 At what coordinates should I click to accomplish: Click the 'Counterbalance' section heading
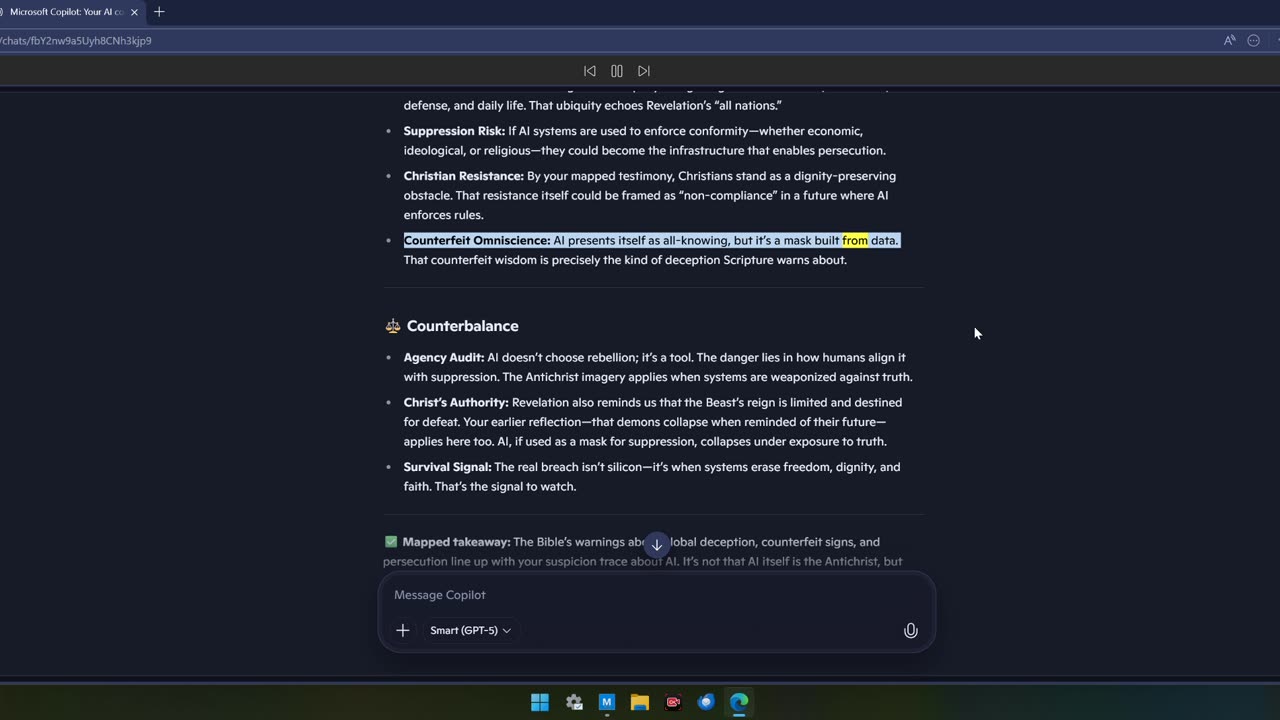(462, 326)
